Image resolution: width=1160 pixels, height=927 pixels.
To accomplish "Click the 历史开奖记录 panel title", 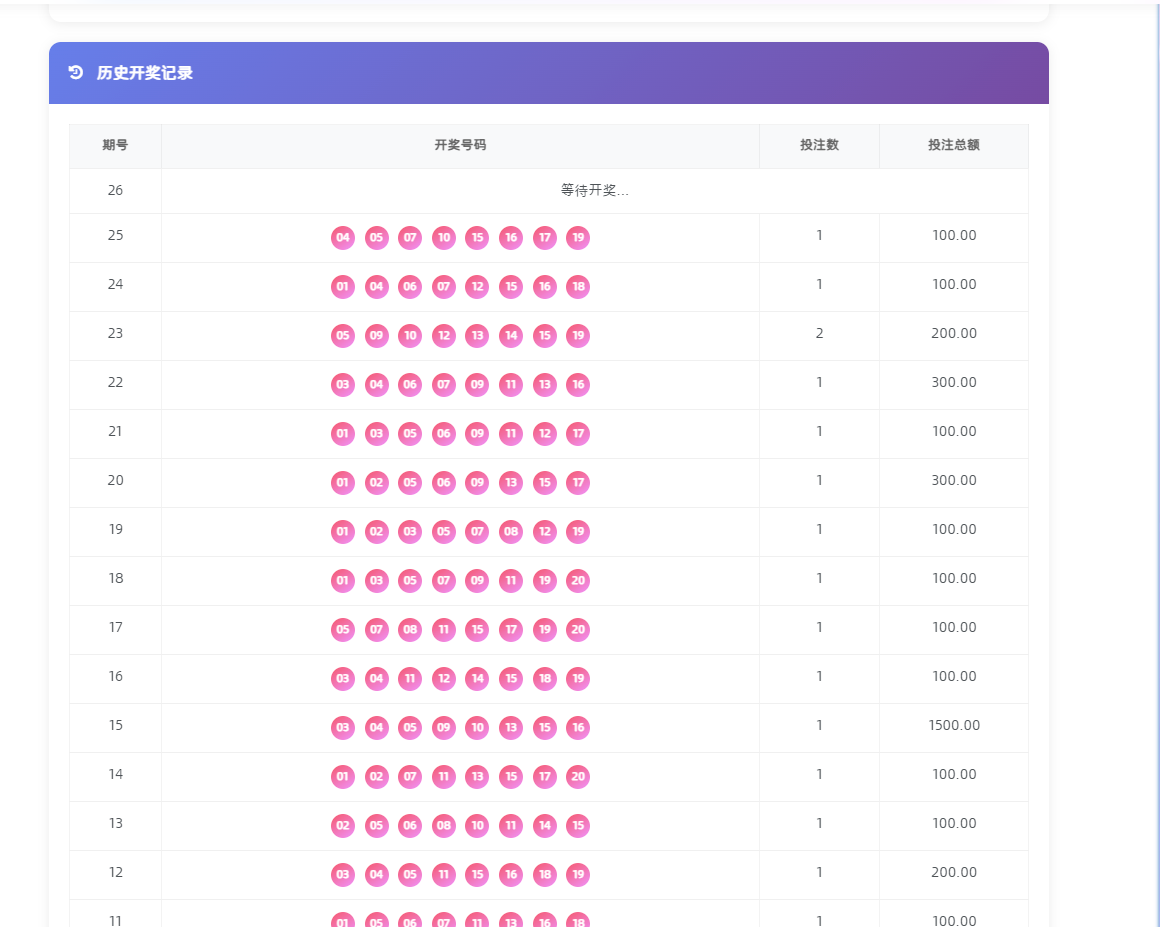I will (x=145, y=73).
